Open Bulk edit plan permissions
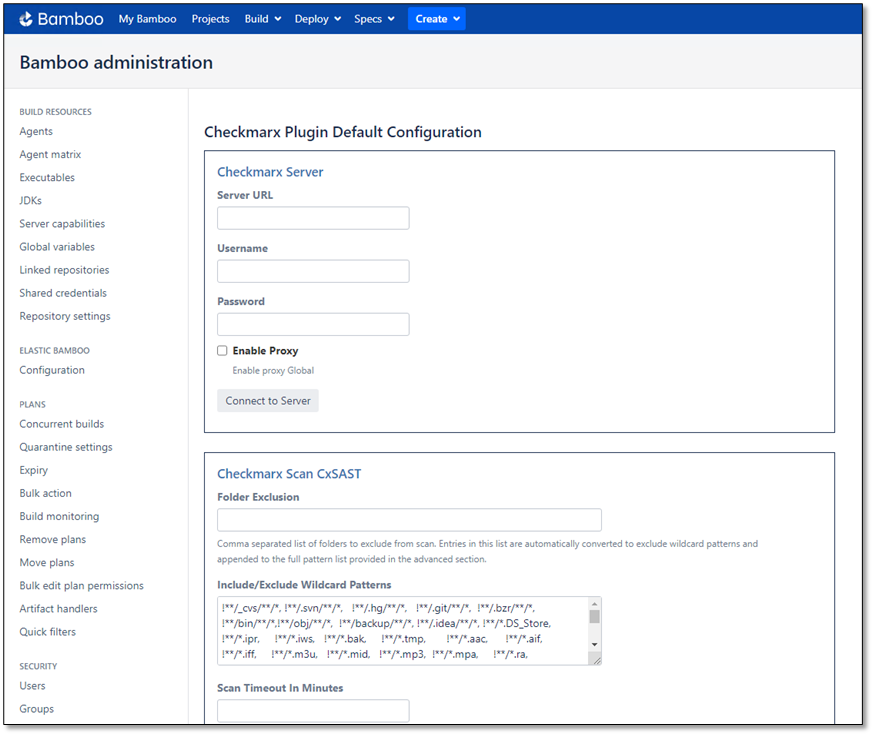This screenshot has width=873, height=735. [x=81, y=586]
